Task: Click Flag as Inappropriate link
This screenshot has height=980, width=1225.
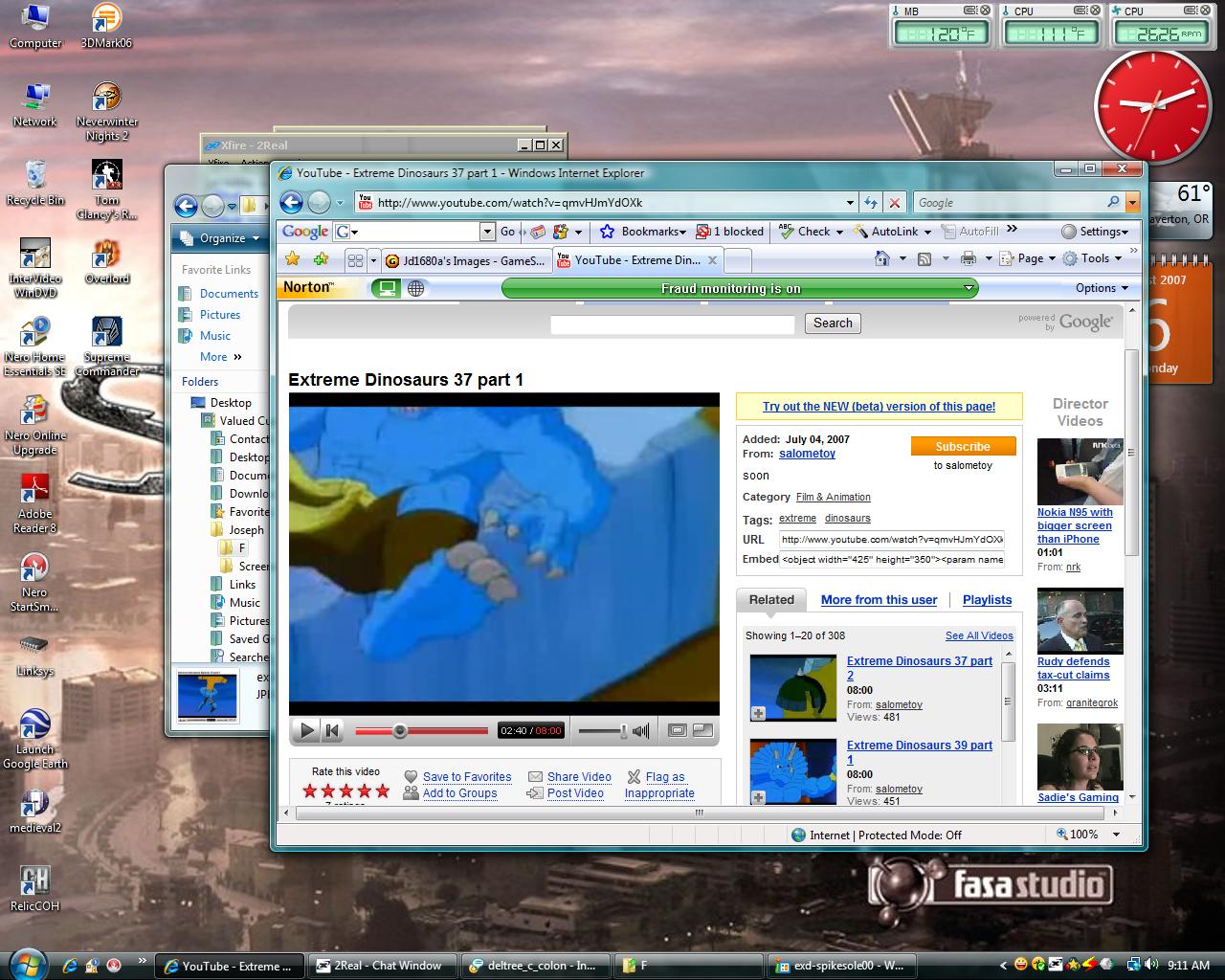Action: tap(659, 785)
